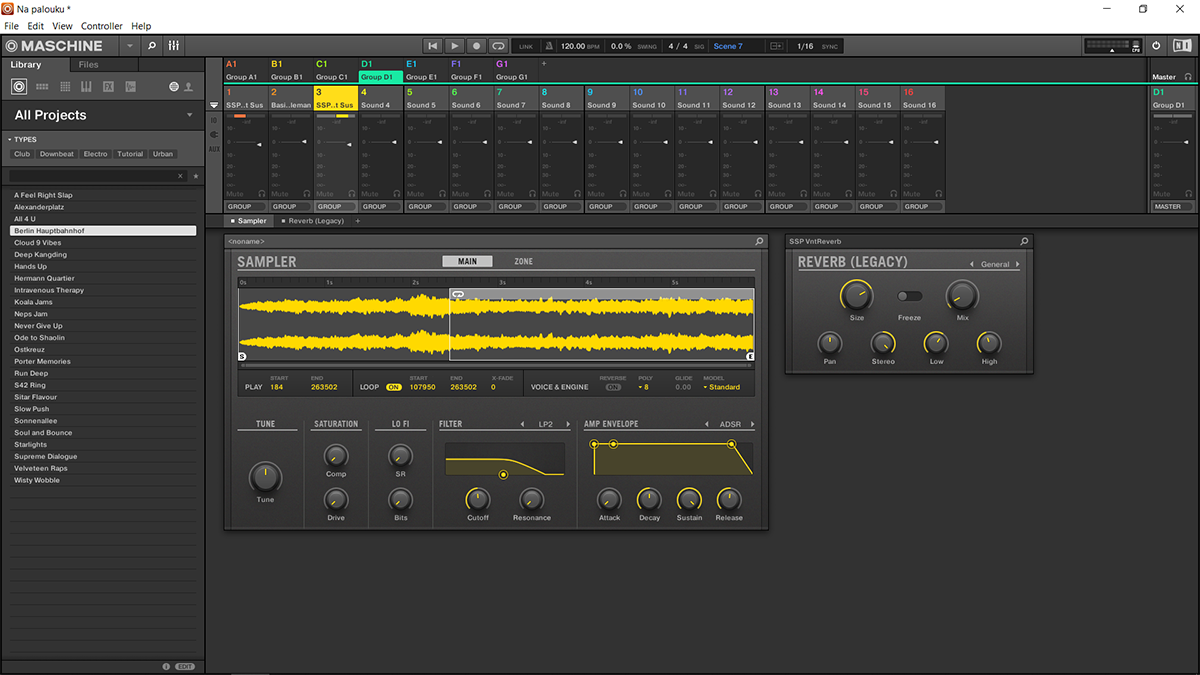Select next filter type after LP2
The height and width of the screenshot is (675, 1200).
pos(567,424)
